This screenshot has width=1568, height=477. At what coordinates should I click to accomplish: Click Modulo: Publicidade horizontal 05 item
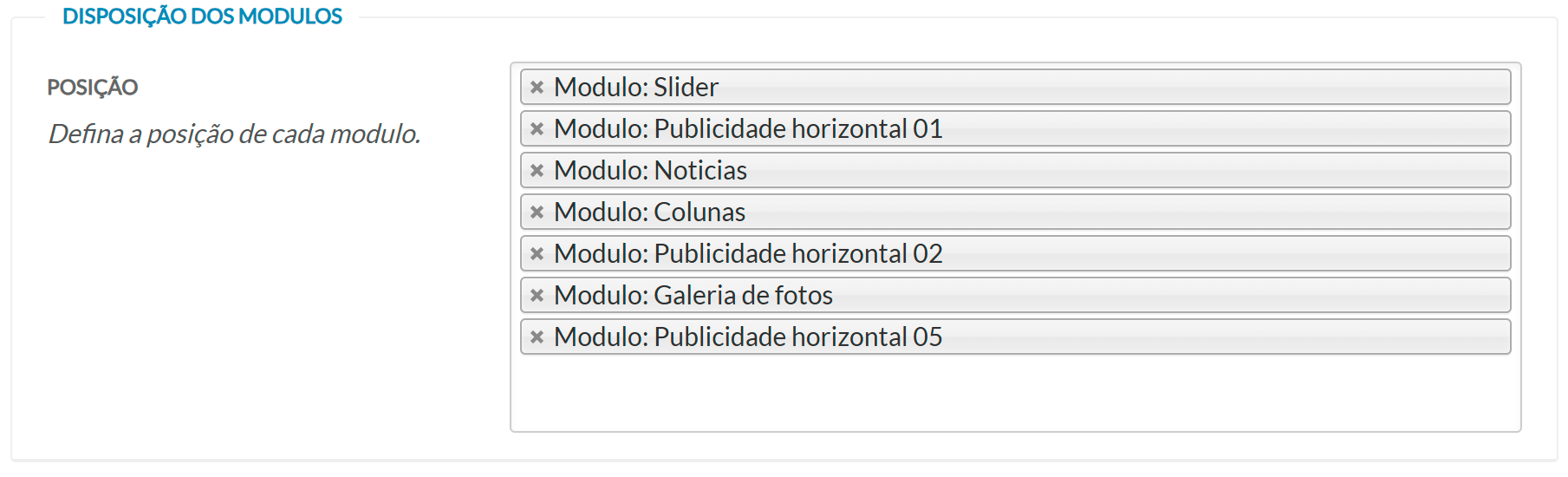748,337
